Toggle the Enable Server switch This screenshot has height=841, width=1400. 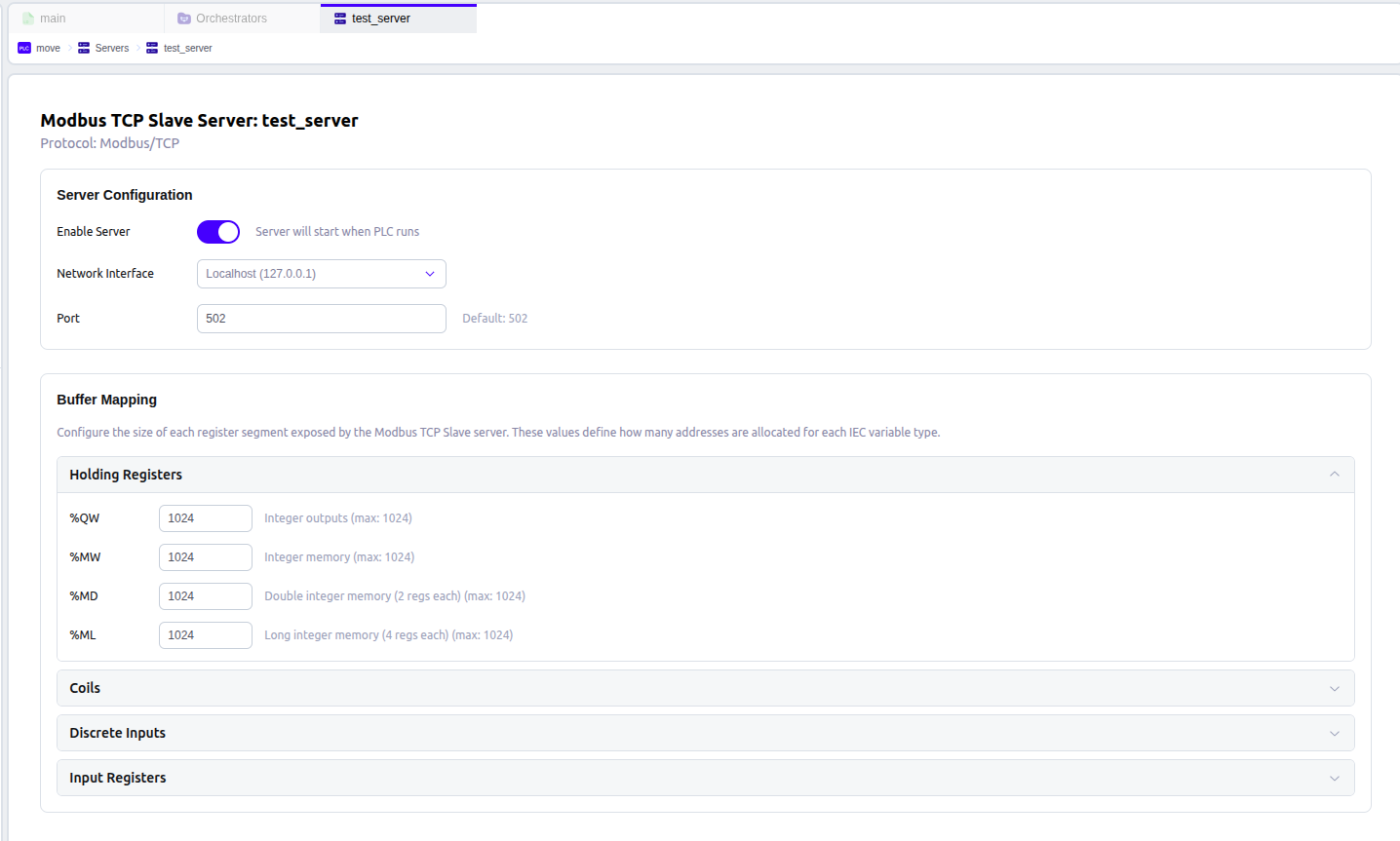pyautogui.click(x=218, y=232)
